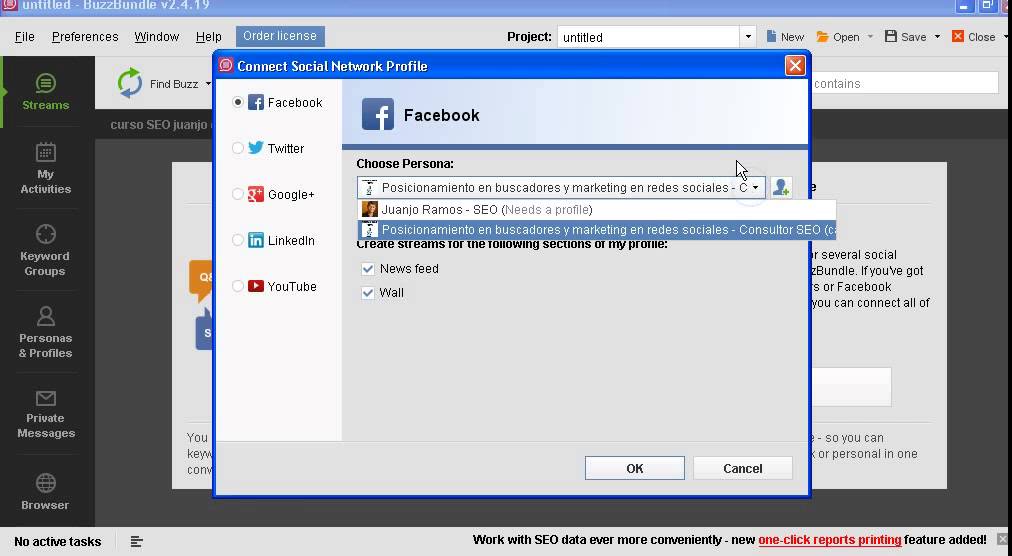The image size is (1012, 556).
Task: Click the Close project icon
Action: click(x=958, y=36)
